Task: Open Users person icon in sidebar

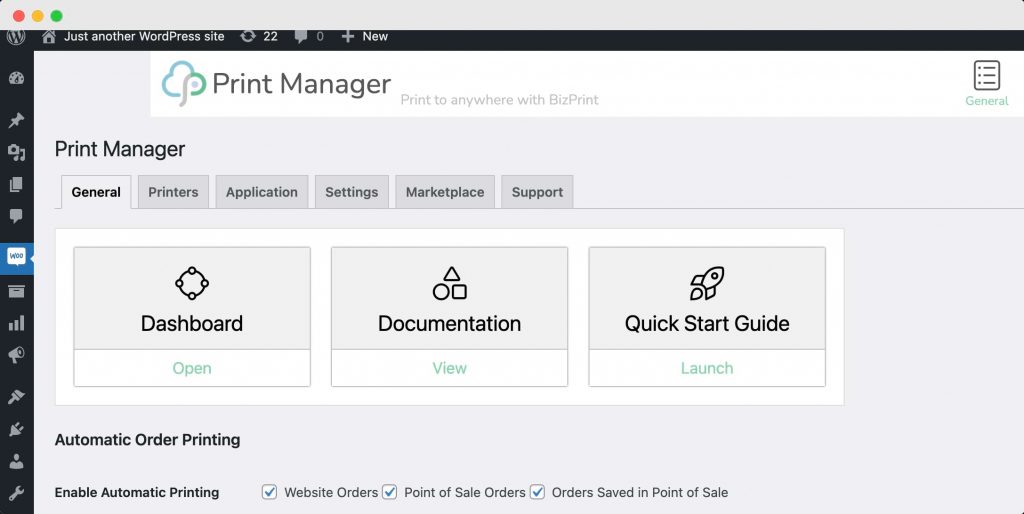Action: click(x=16, y=461)
